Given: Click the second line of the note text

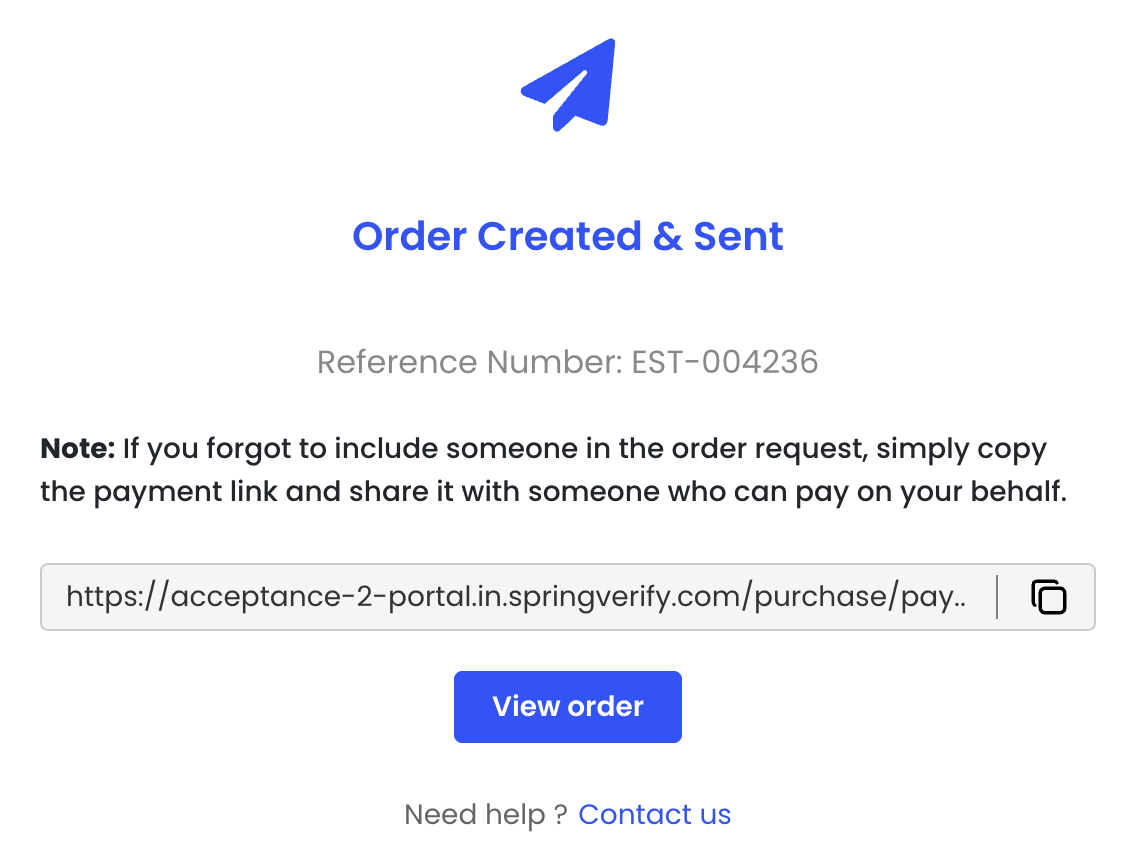Looking at the screenshot, I should coord(554,493).
